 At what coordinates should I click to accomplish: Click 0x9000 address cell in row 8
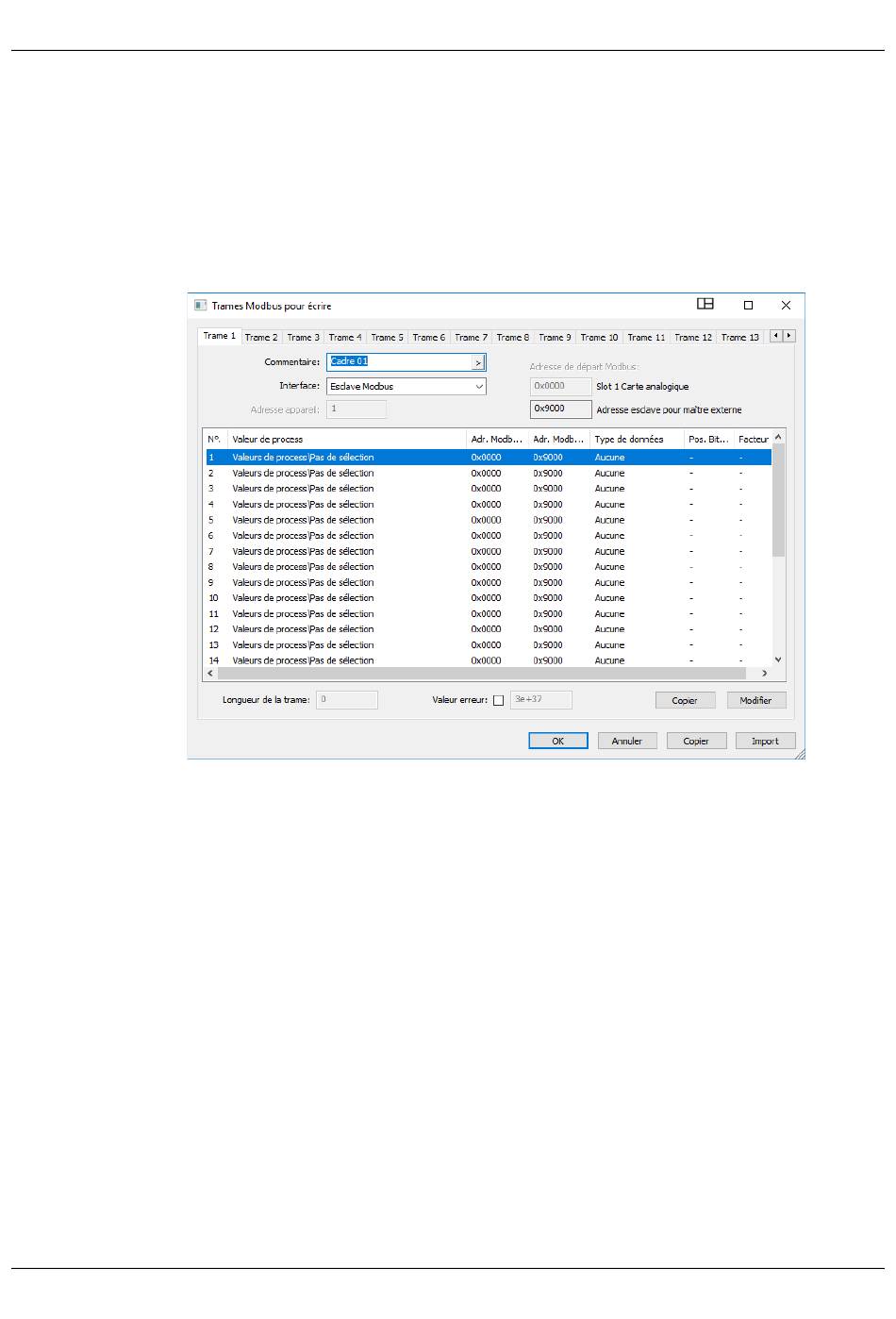tap(548, 567)
